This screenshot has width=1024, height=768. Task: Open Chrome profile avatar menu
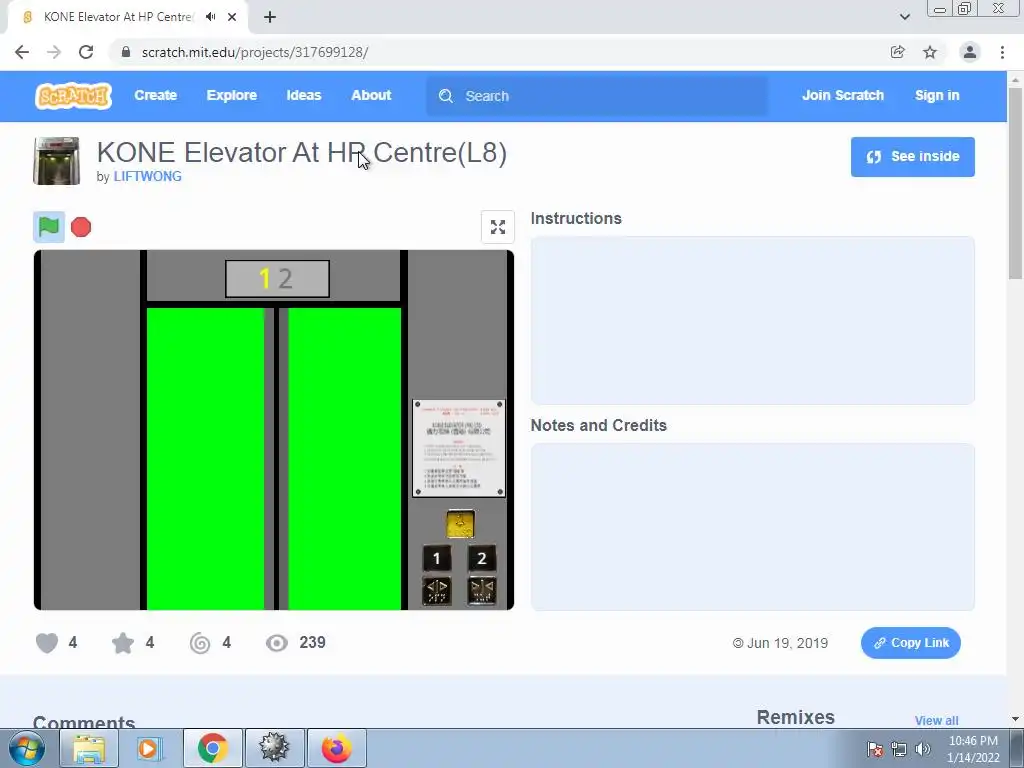coord(970,52)
